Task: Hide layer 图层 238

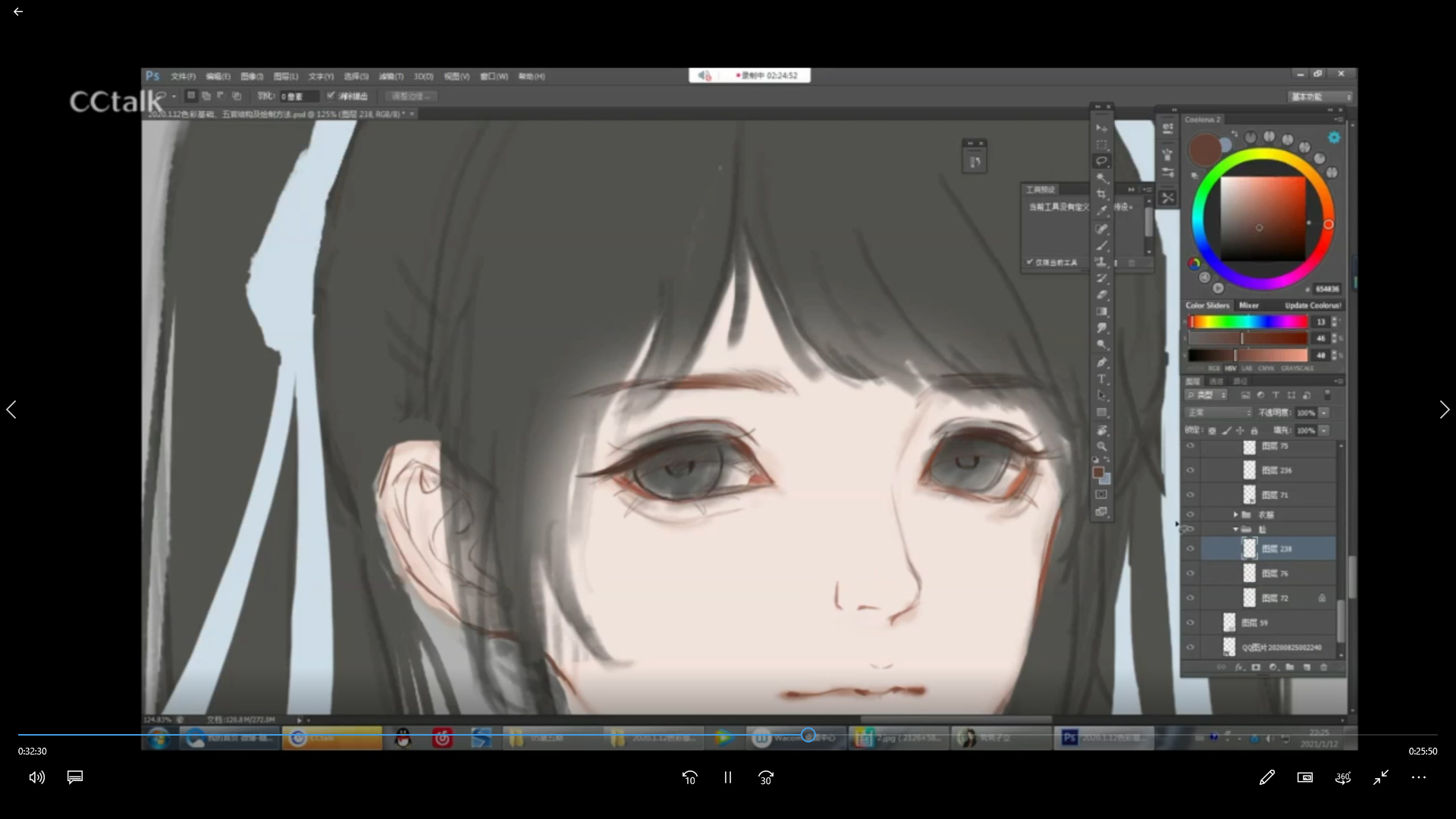Action: [x=1190, y=548]
